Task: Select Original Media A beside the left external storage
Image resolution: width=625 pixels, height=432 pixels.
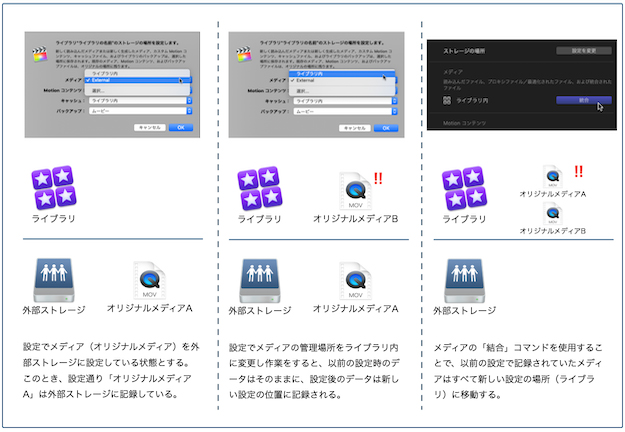Action: pos(149,281)
